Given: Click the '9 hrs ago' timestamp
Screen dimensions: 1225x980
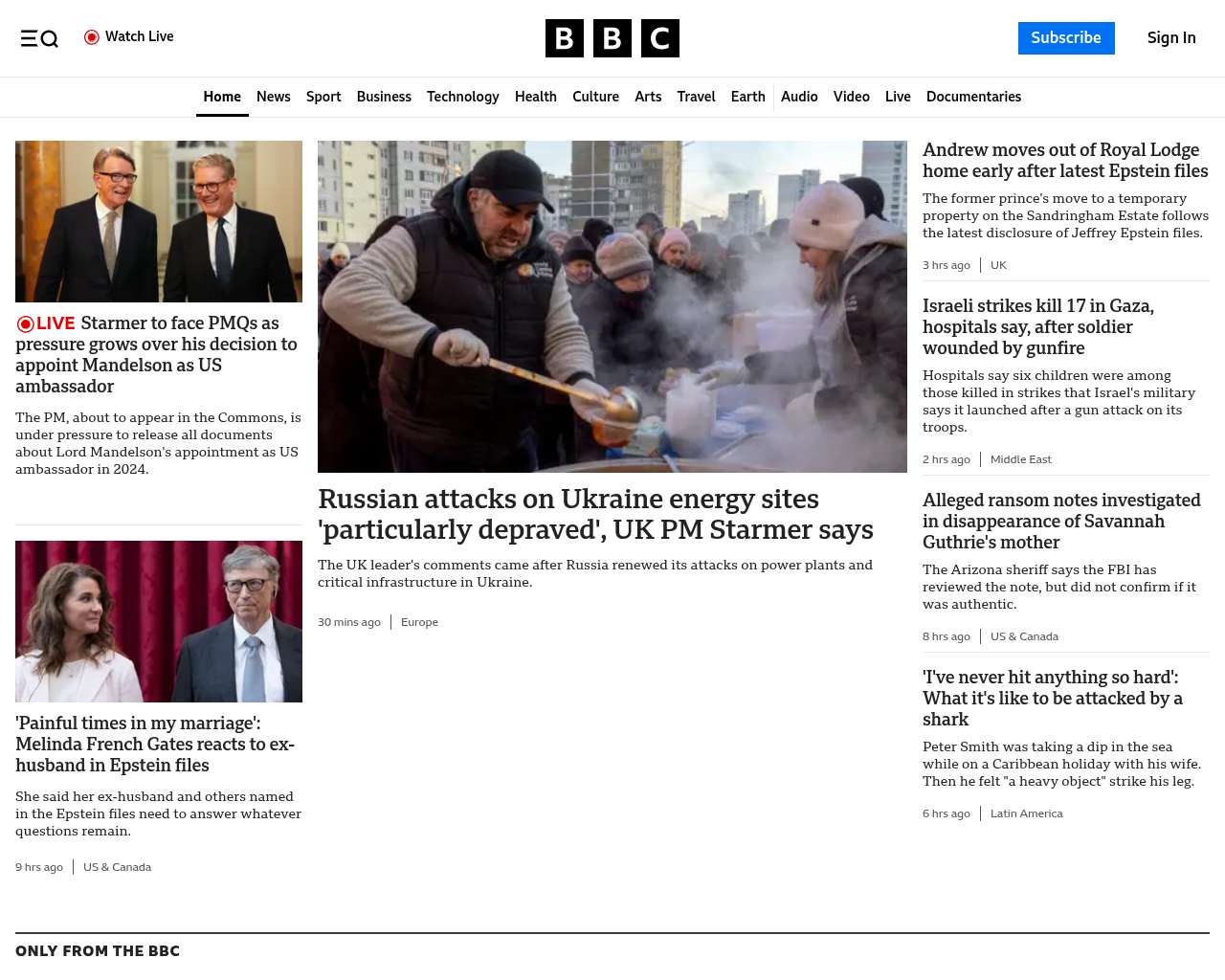Looking at the screenshot, I should [39, 867].
